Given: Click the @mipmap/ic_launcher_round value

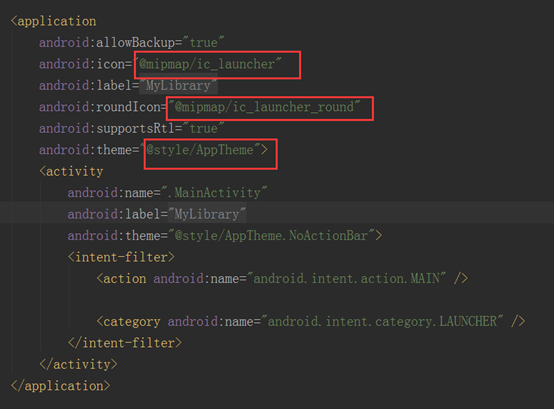Looking at the screenshot, I should (x=264, y=107).
